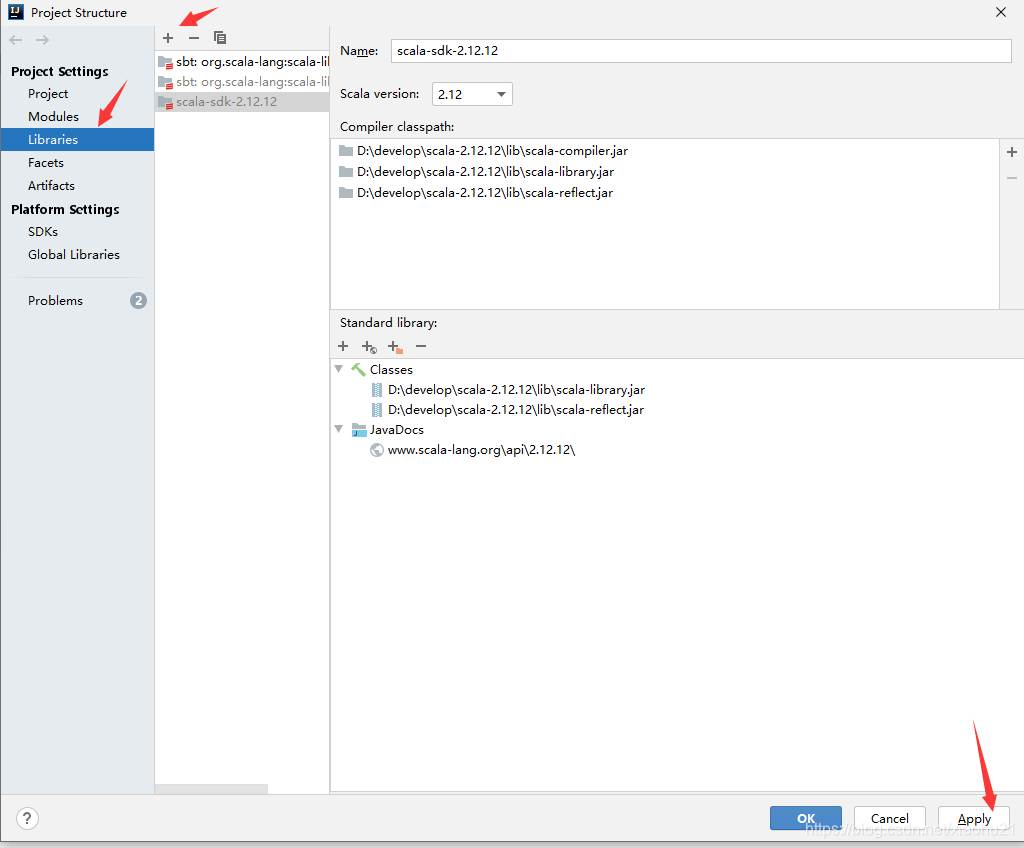Click the Classes hammer icon

coord(359,370)
